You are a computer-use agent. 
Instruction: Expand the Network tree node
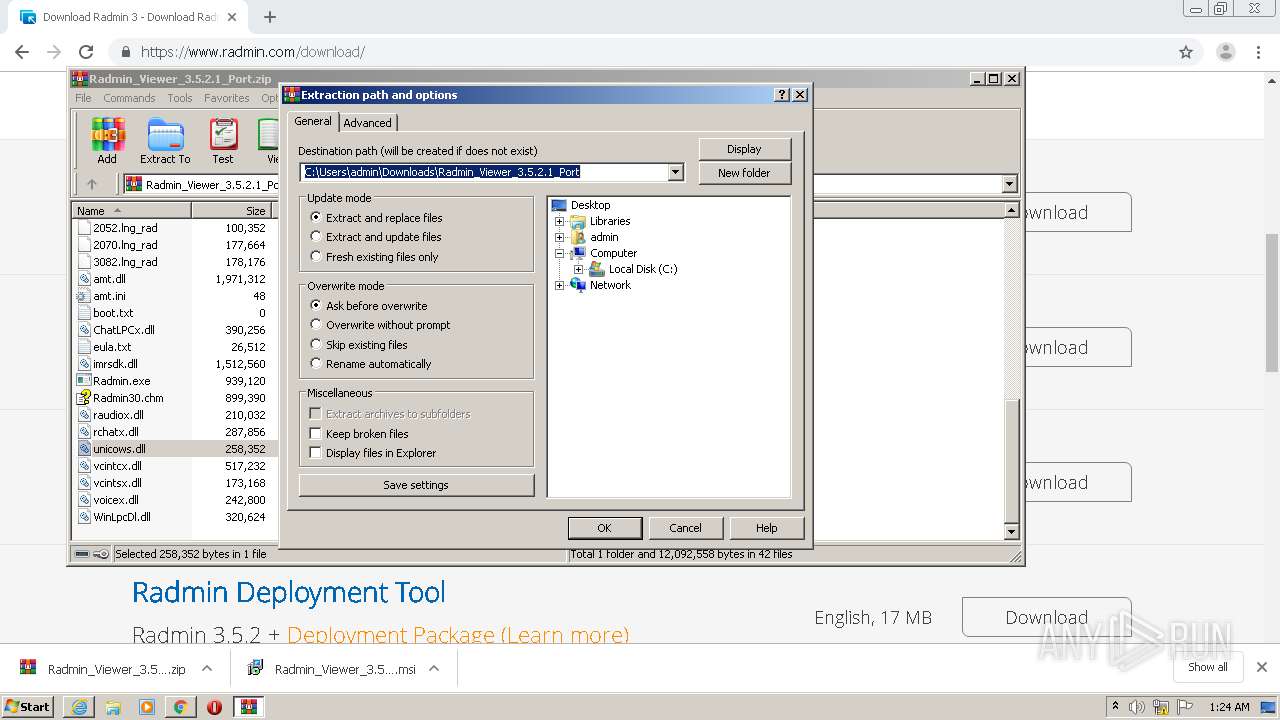coord(559,285)
